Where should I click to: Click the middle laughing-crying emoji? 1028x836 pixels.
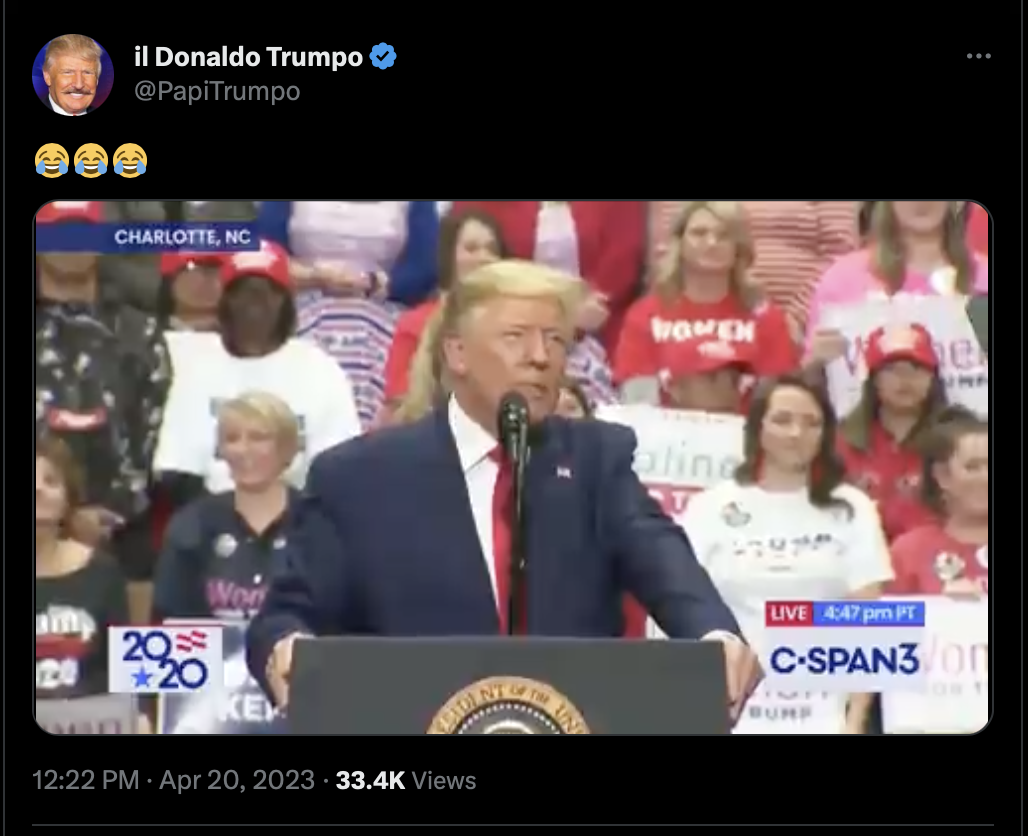click(90, 160)
